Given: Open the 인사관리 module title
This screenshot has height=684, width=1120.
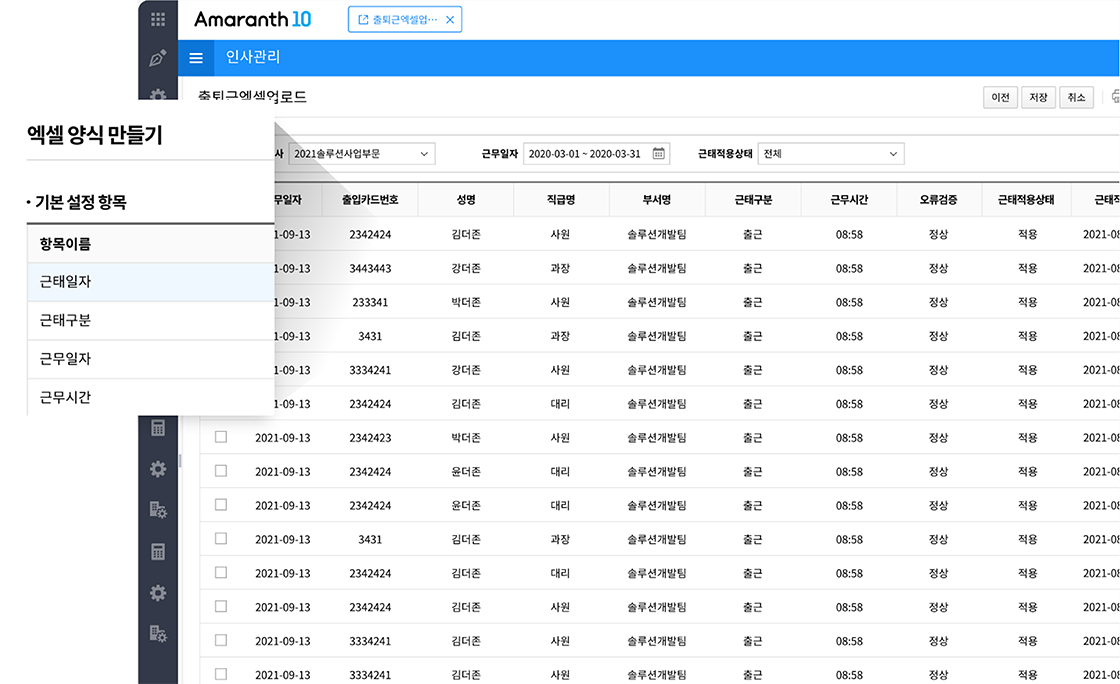Looking at the screenshot, I should pos(253,57).
